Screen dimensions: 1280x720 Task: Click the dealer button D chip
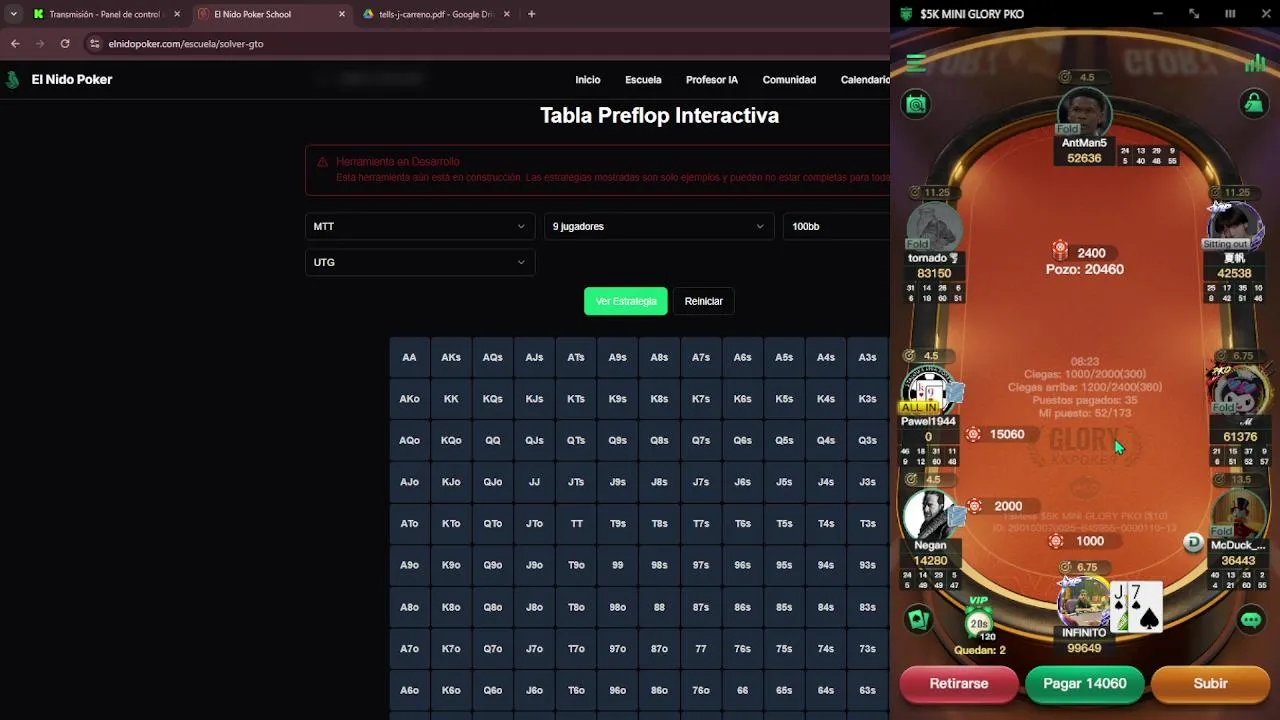[x=1192, y=542]
